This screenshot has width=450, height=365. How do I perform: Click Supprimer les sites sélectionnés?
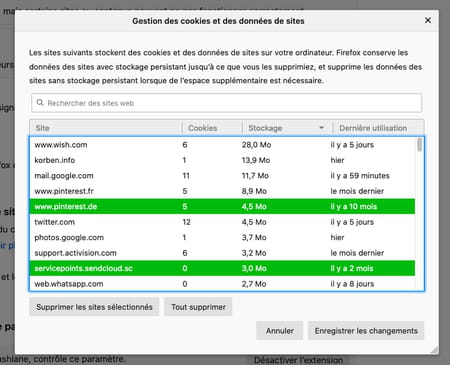[x=94, y=307]
